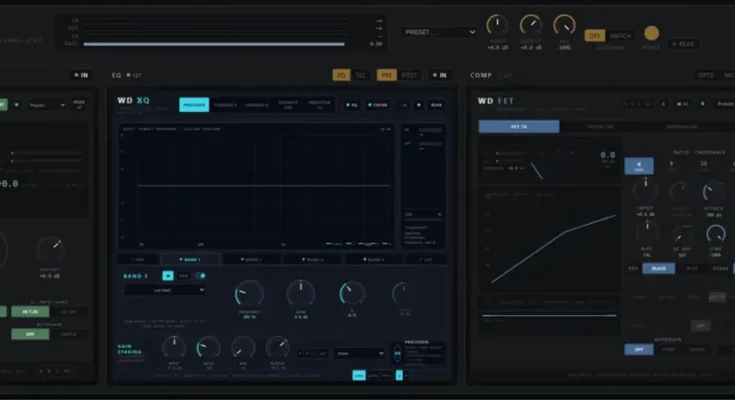
Task: Open the Band 1 filter type dropdown
Action: click(x=165, y=290)
